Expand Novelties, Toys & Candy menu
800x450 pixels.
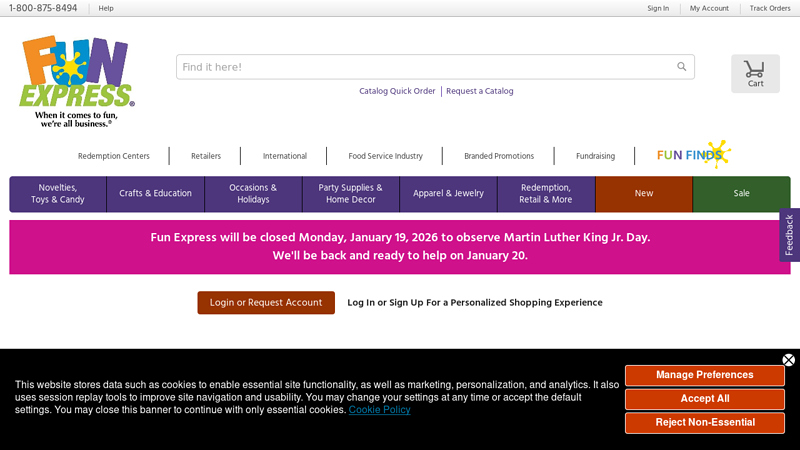[58, 194]
